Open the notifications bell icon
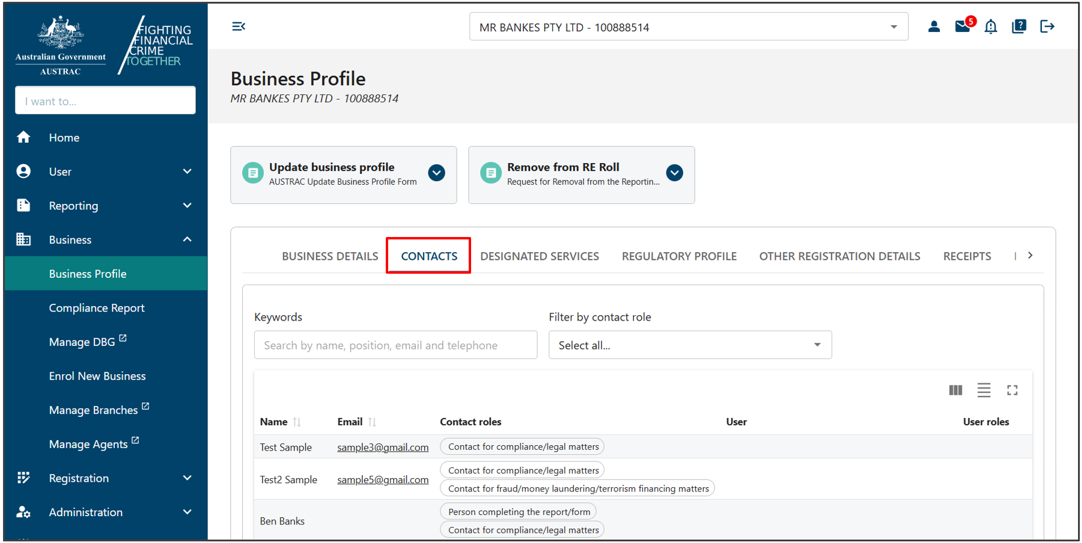This screenshot has height=543, width=1082. click(x=991, y=27)
